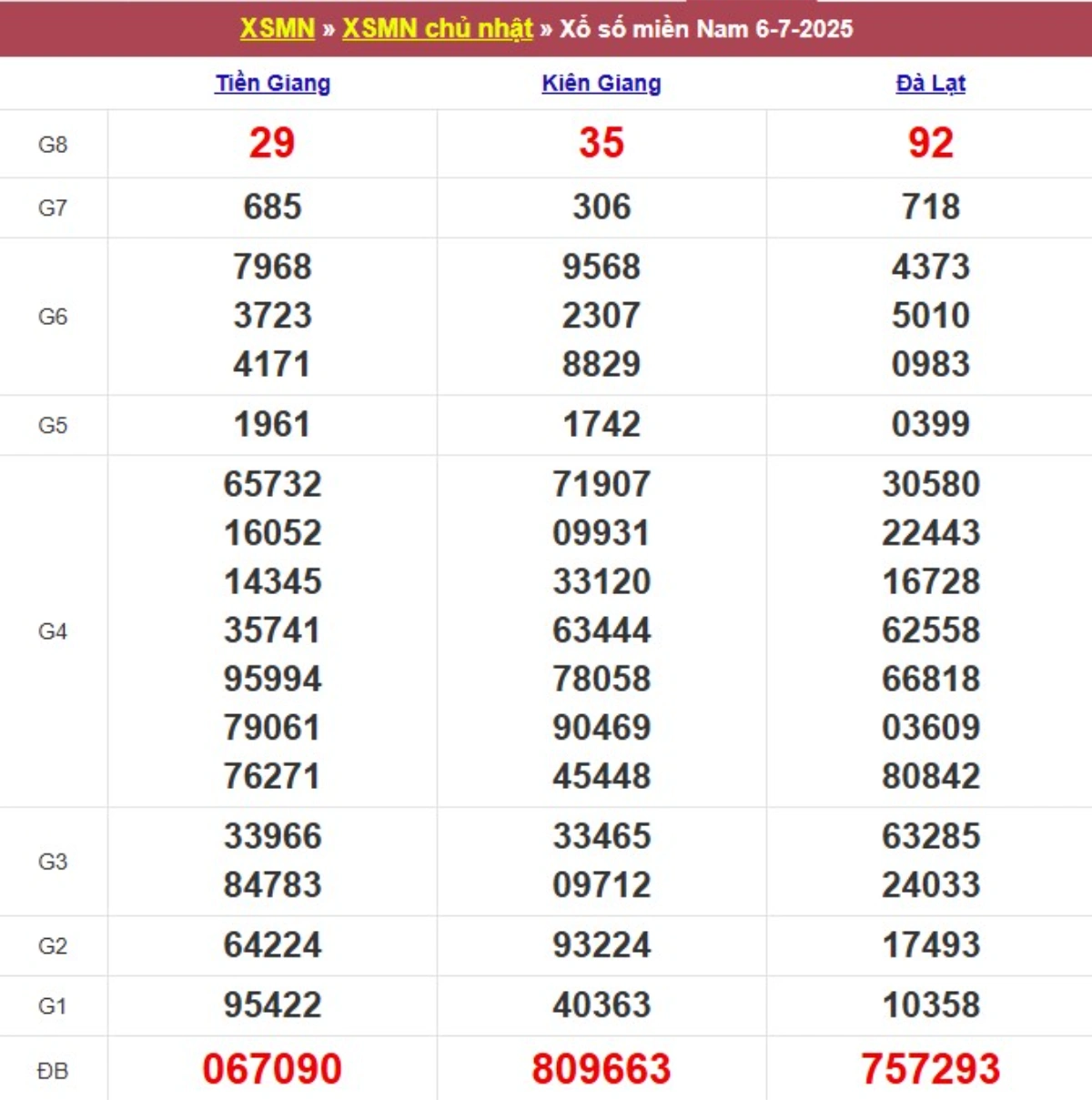Click G4 number 62558
1092x1100 pixels.
tap(931, 631)
